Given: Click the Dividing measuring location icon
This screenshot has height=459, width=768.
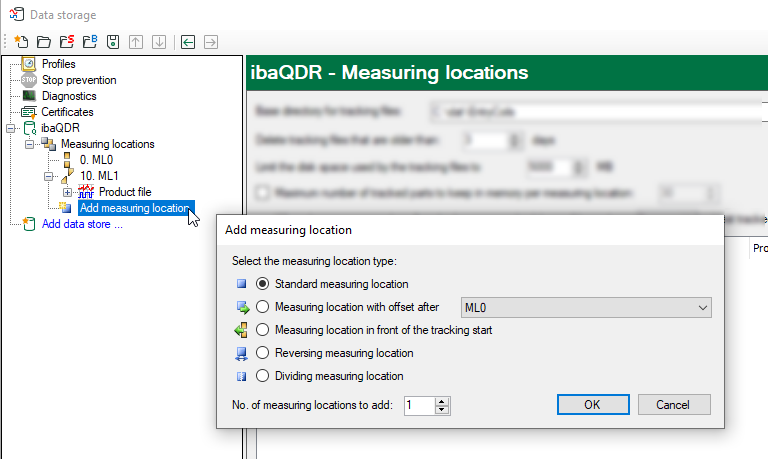Looking at the screenshot, I should [241, 376].
